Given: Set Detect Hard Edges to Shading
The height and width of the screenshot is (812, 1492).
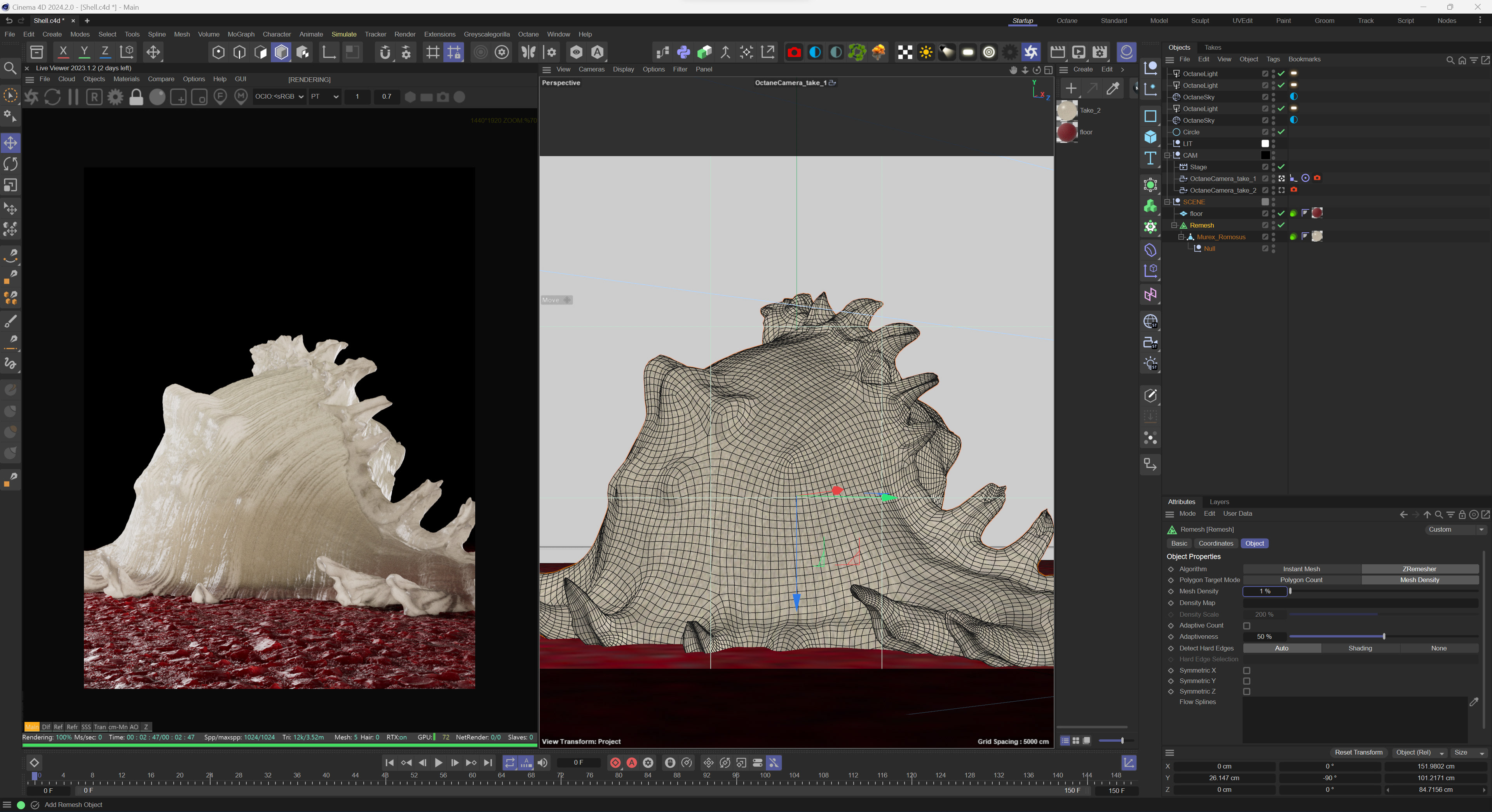Looking at the screenshot, I should point(1360,648).
